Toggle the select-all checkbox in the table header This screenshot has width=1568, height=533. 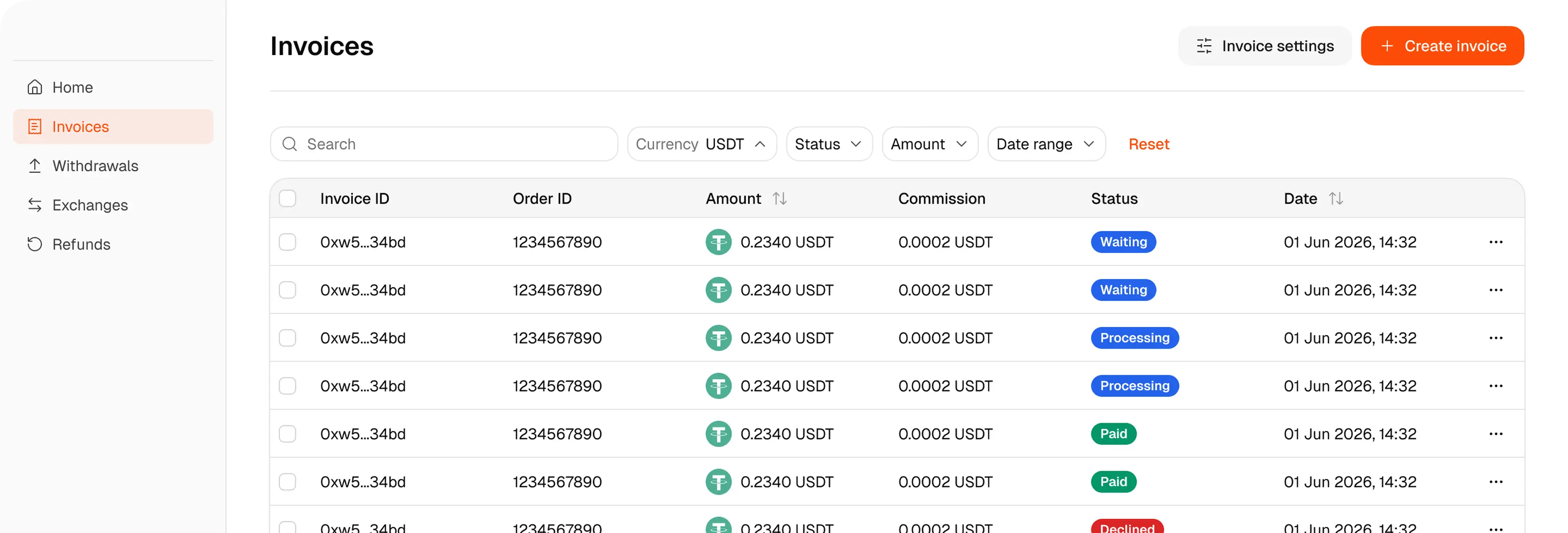tap(287, 199)
